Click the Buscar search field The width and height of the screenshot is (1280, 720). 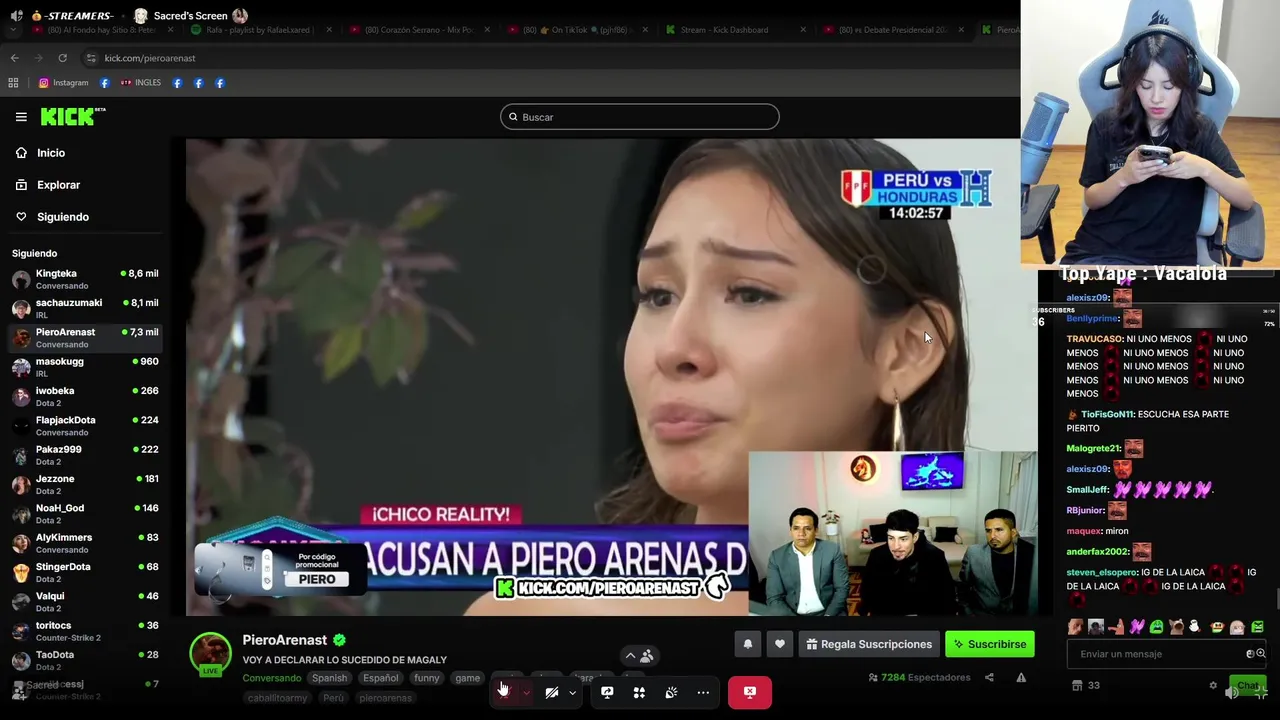640,117
